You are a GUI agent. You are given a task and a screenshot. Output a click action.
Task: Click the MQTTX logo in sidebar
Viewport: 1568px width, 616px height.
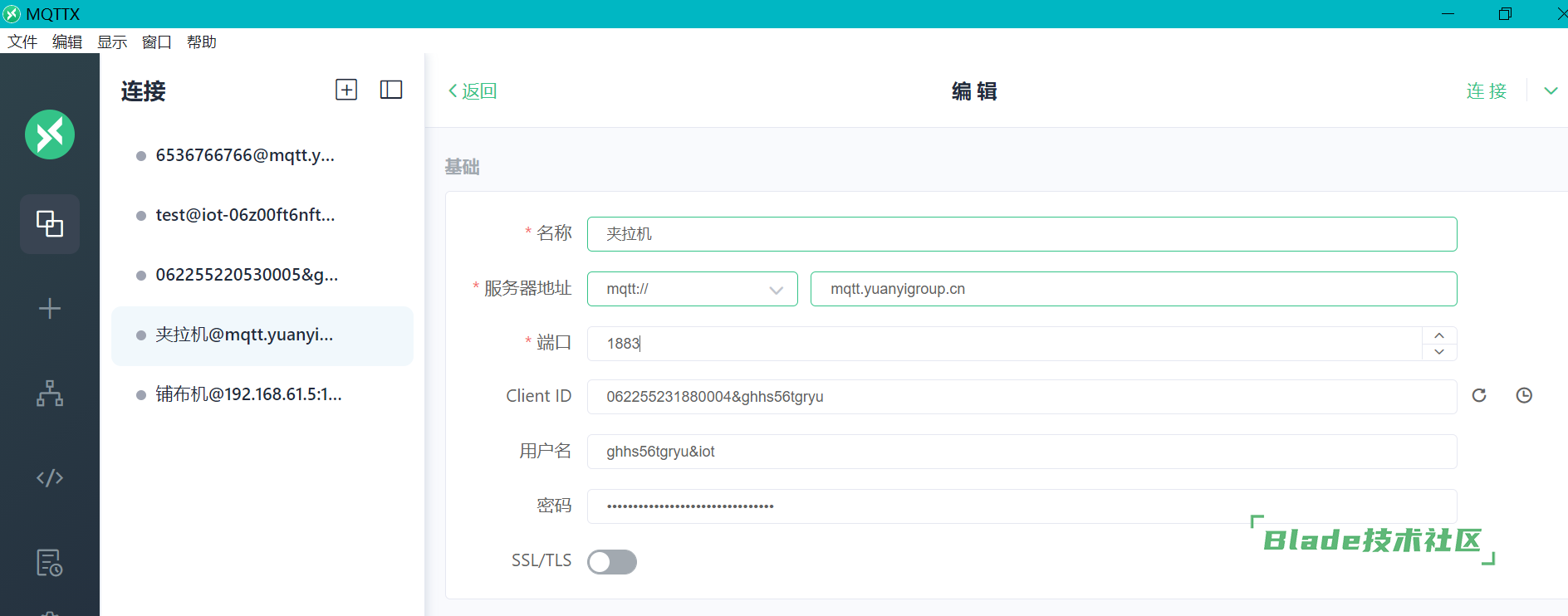tap(50, 134)
